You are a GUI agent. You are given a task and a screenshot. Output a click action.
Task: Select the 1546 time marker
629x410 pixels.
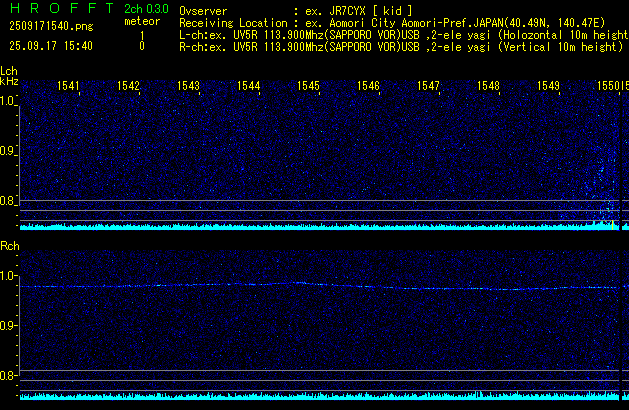point(368,86)
